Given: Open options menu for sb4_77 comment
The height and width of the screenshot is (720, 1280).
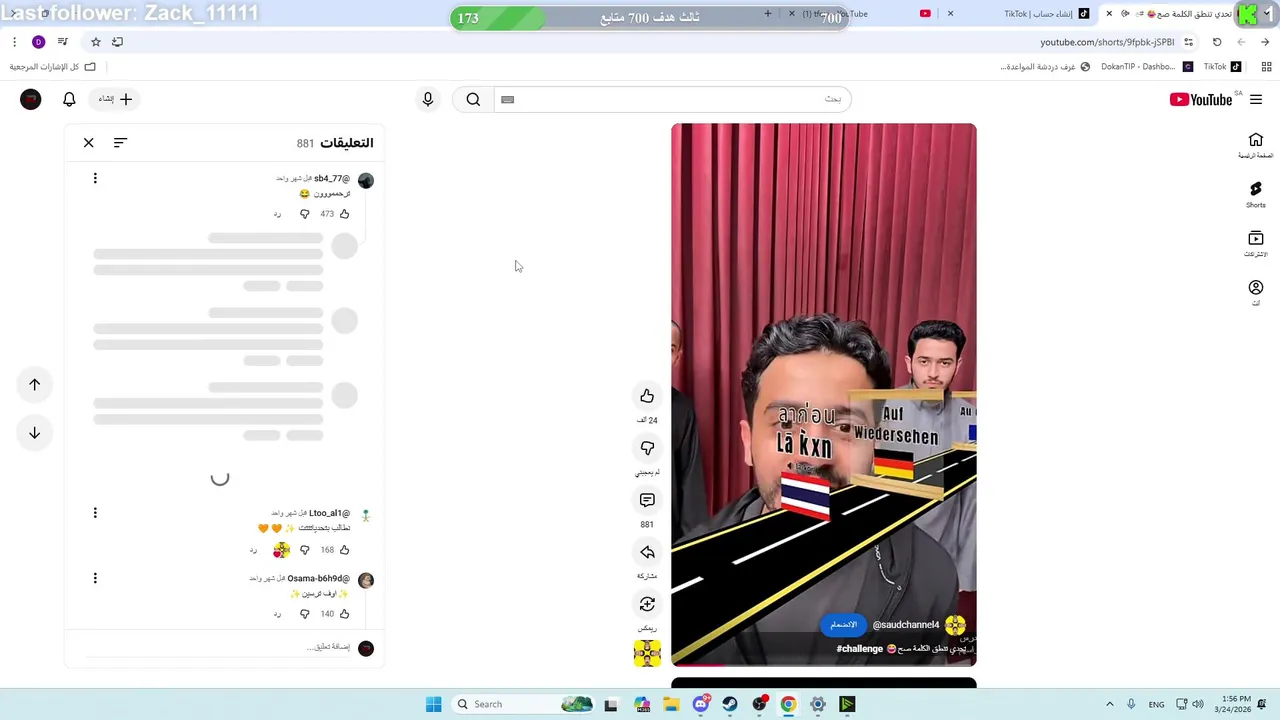Looking at the screenshot, I should point(95,178).
